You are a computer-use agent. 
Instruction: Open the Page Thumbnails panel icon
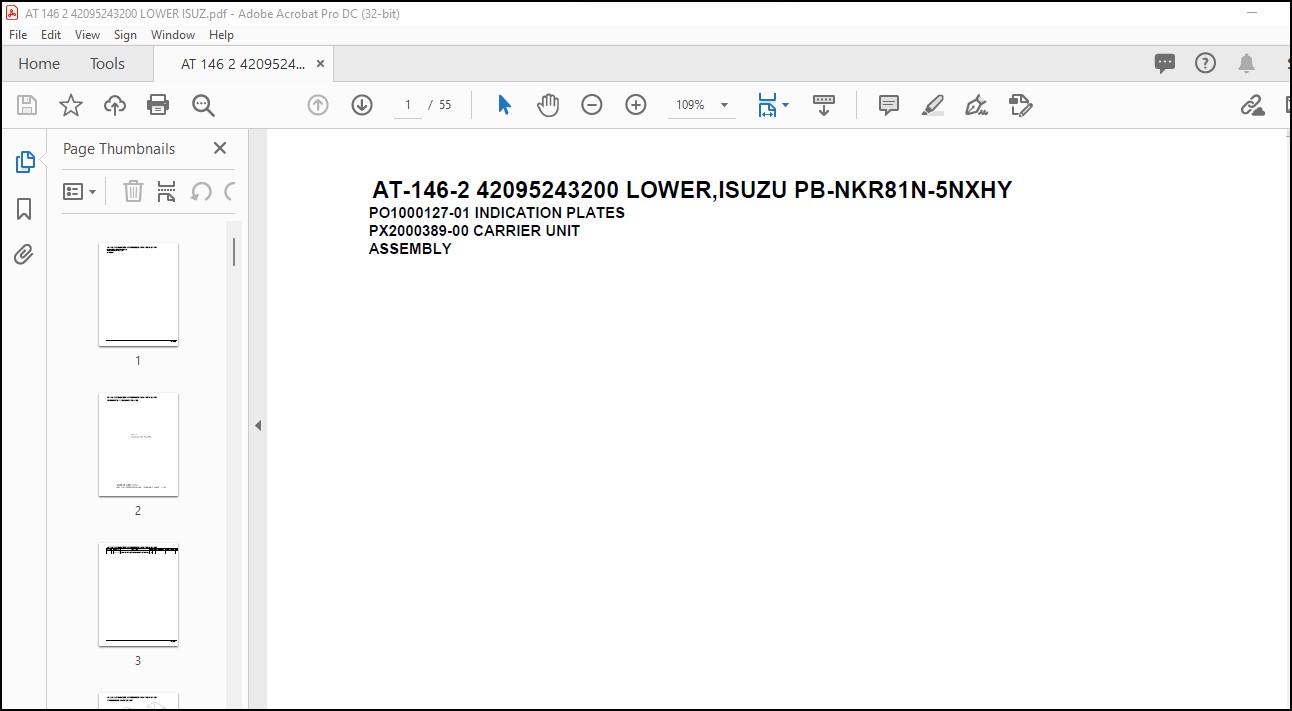pos(25,162)
